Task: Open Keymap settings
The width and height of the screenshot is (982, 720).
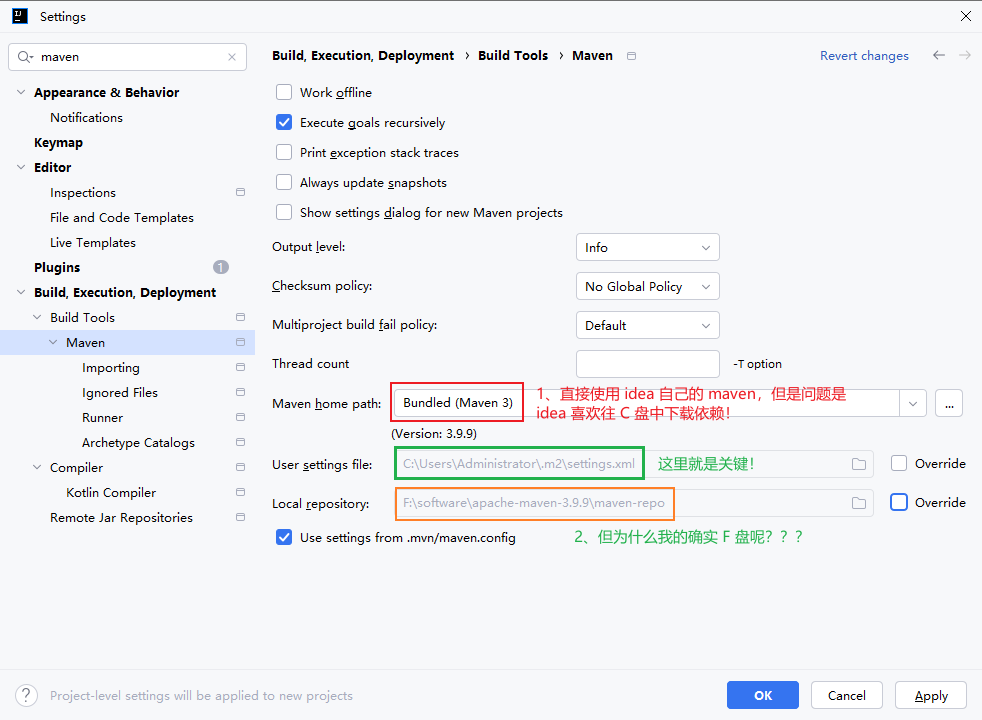Action: click(58, 143)
